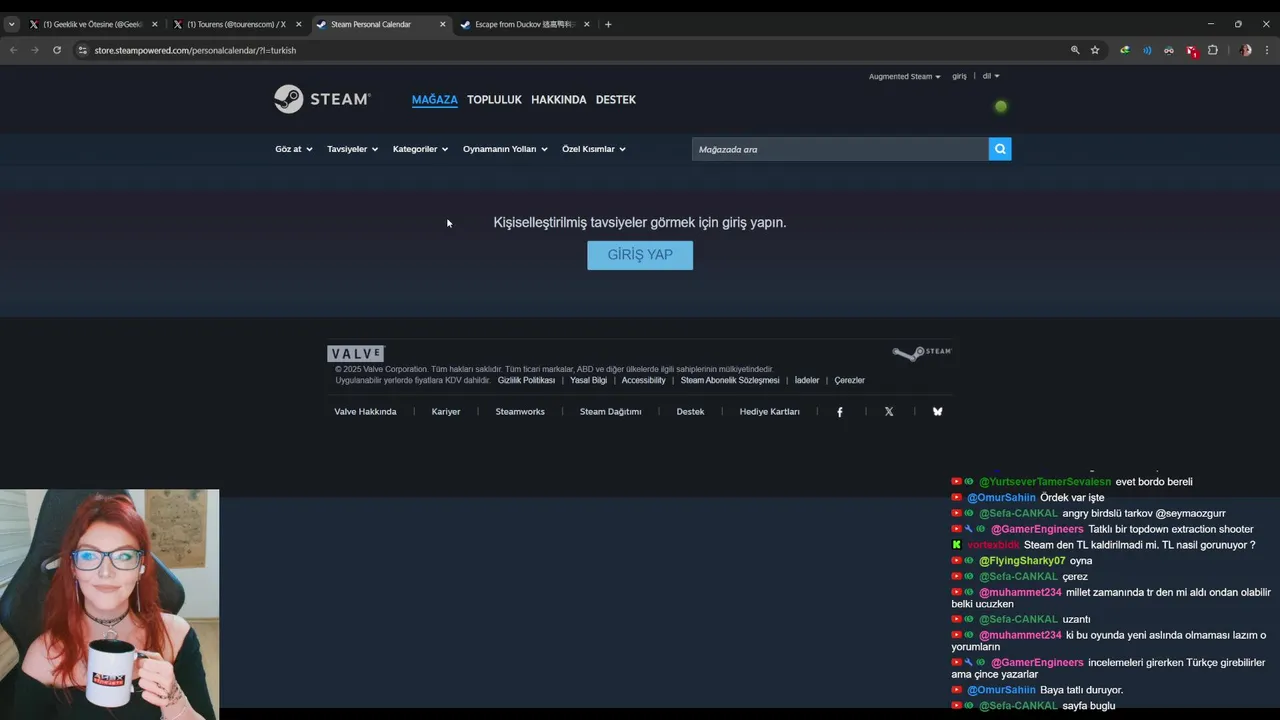1280x720 pixels.
Task: Close the Tourens X tab
Action: pos(298,24)
